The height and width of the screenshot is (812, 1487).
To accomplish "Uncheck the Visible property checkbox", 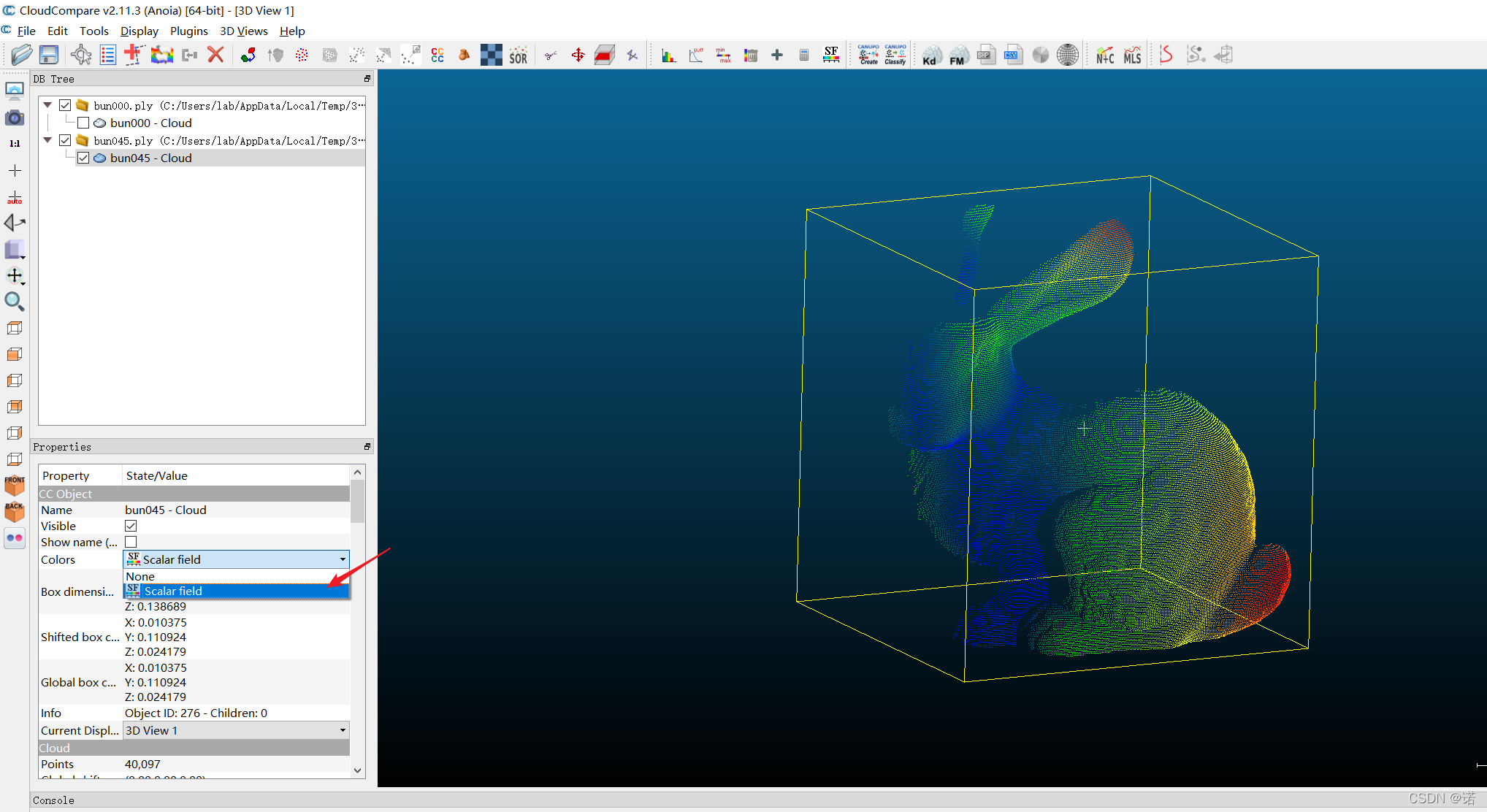I will coord(131,526).
